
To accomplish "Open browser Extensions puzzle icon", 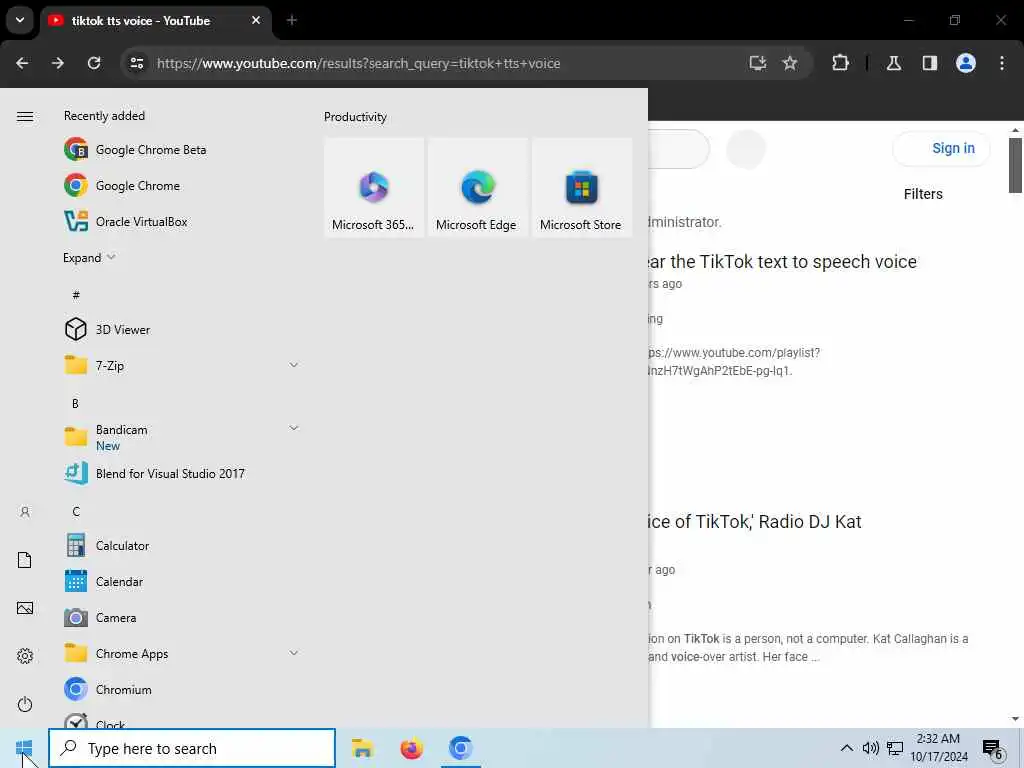I will point(840,63).
